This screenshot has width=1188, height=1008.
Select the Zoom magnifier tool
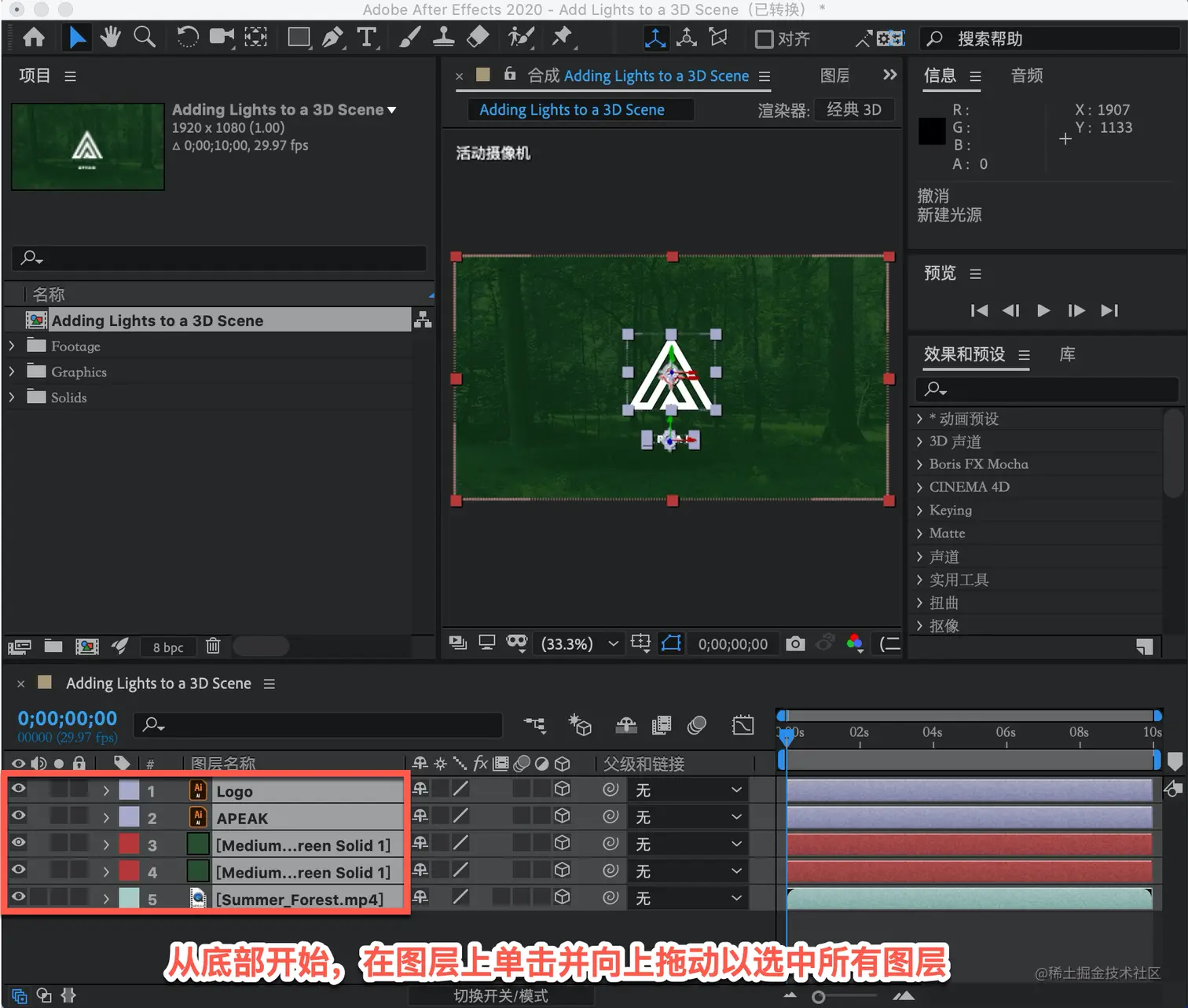click(145, 38)
